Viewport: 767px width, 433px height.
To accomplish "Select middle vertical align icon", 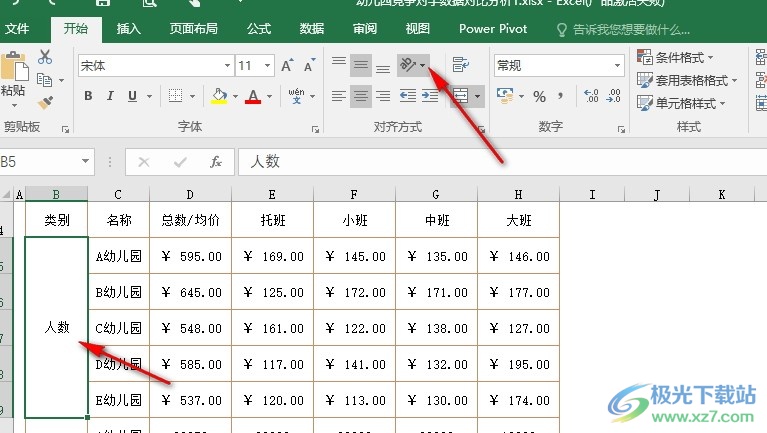I will click(361, 65).
